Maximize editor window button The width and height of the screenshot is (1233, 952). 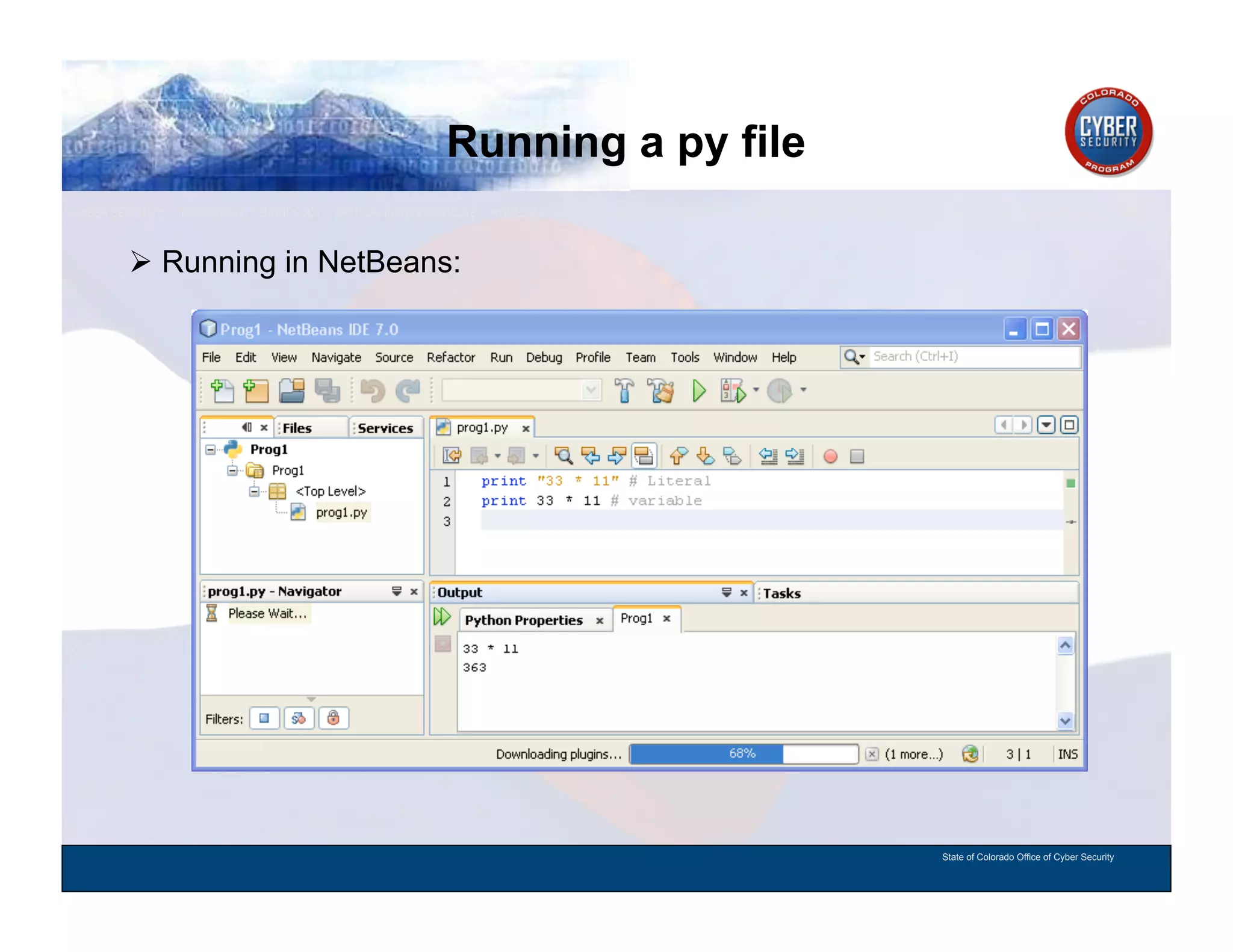(x=1069, y=425)
